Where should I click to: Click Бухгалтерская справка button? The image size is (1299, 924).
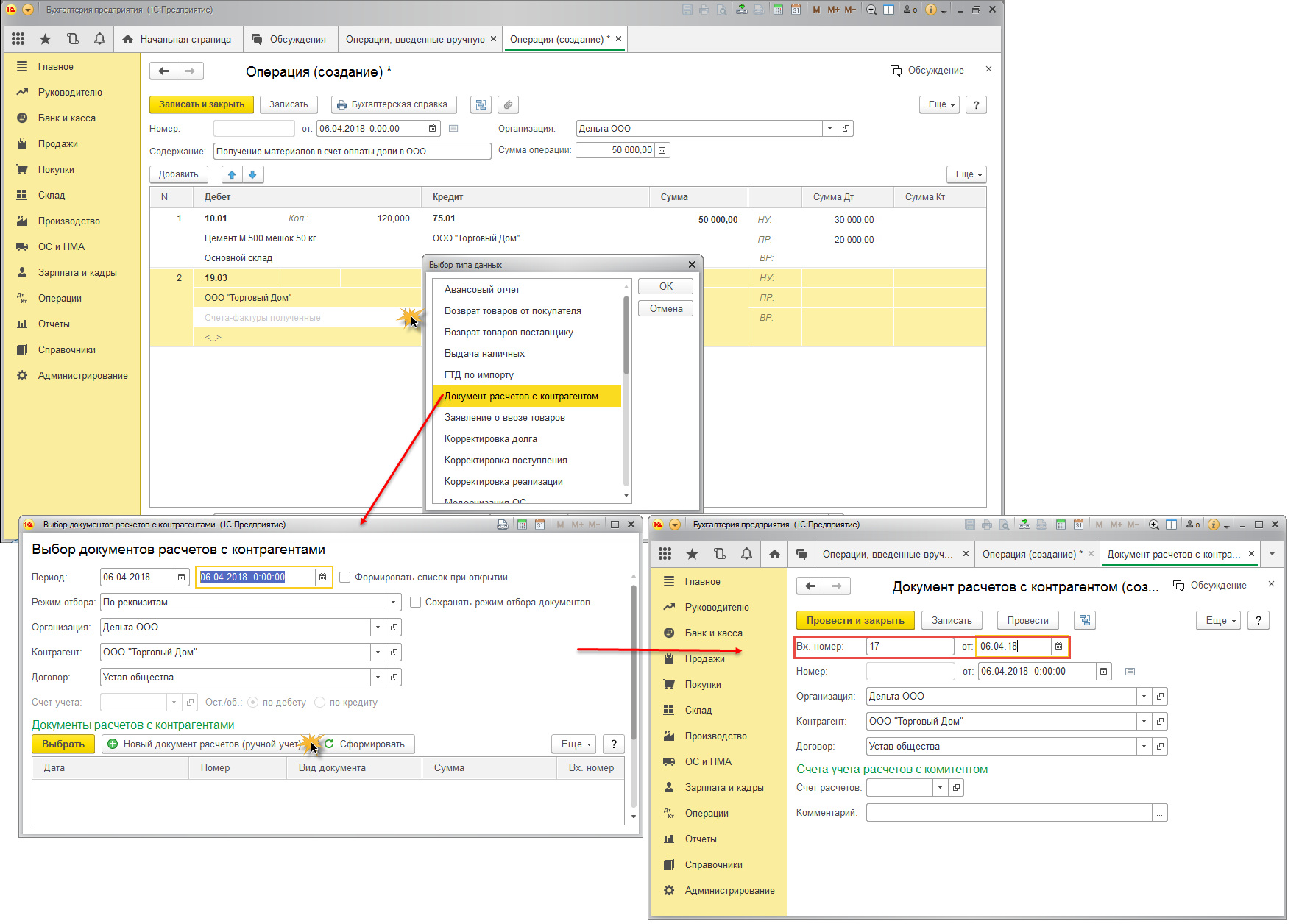tap(394, 104)
